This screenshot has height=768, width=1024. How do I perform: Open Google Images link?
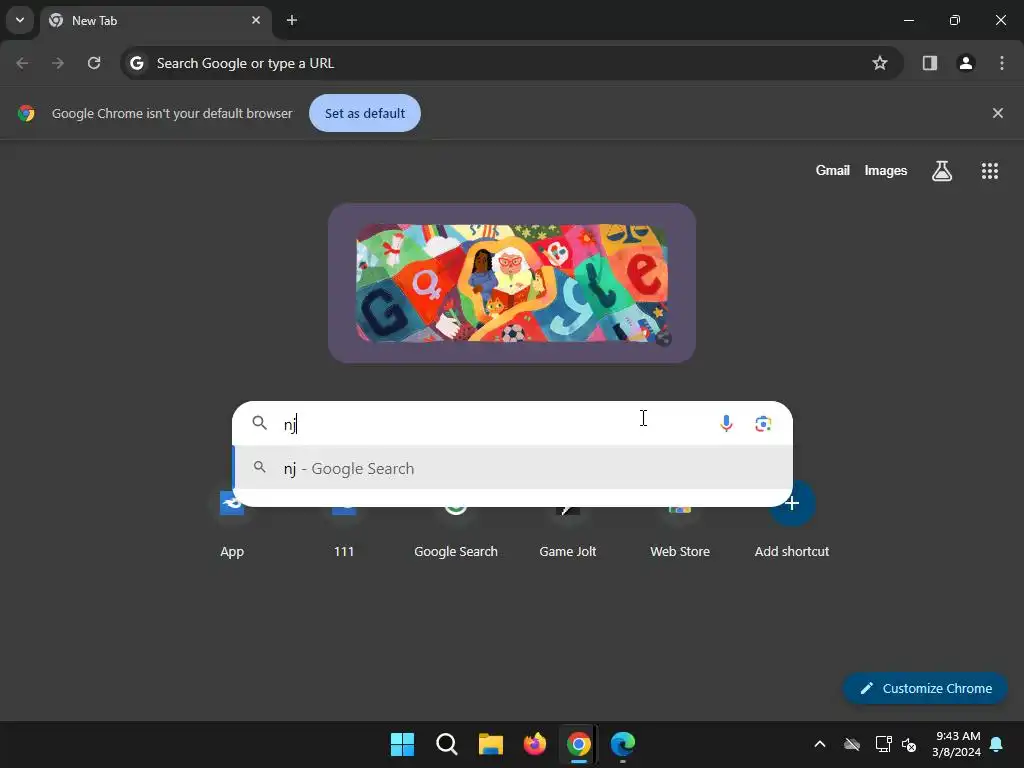(x=886, y=170)
